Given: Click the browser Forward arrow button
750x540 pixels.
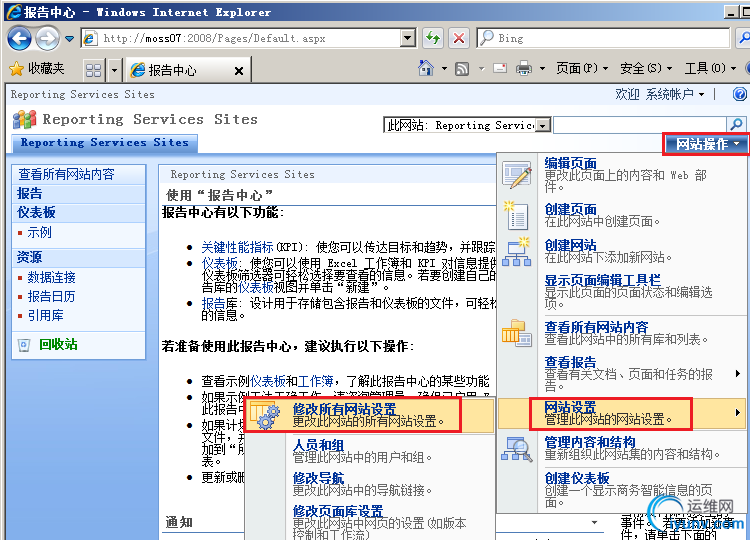Looking at the screenshot, I should (47, 38).
